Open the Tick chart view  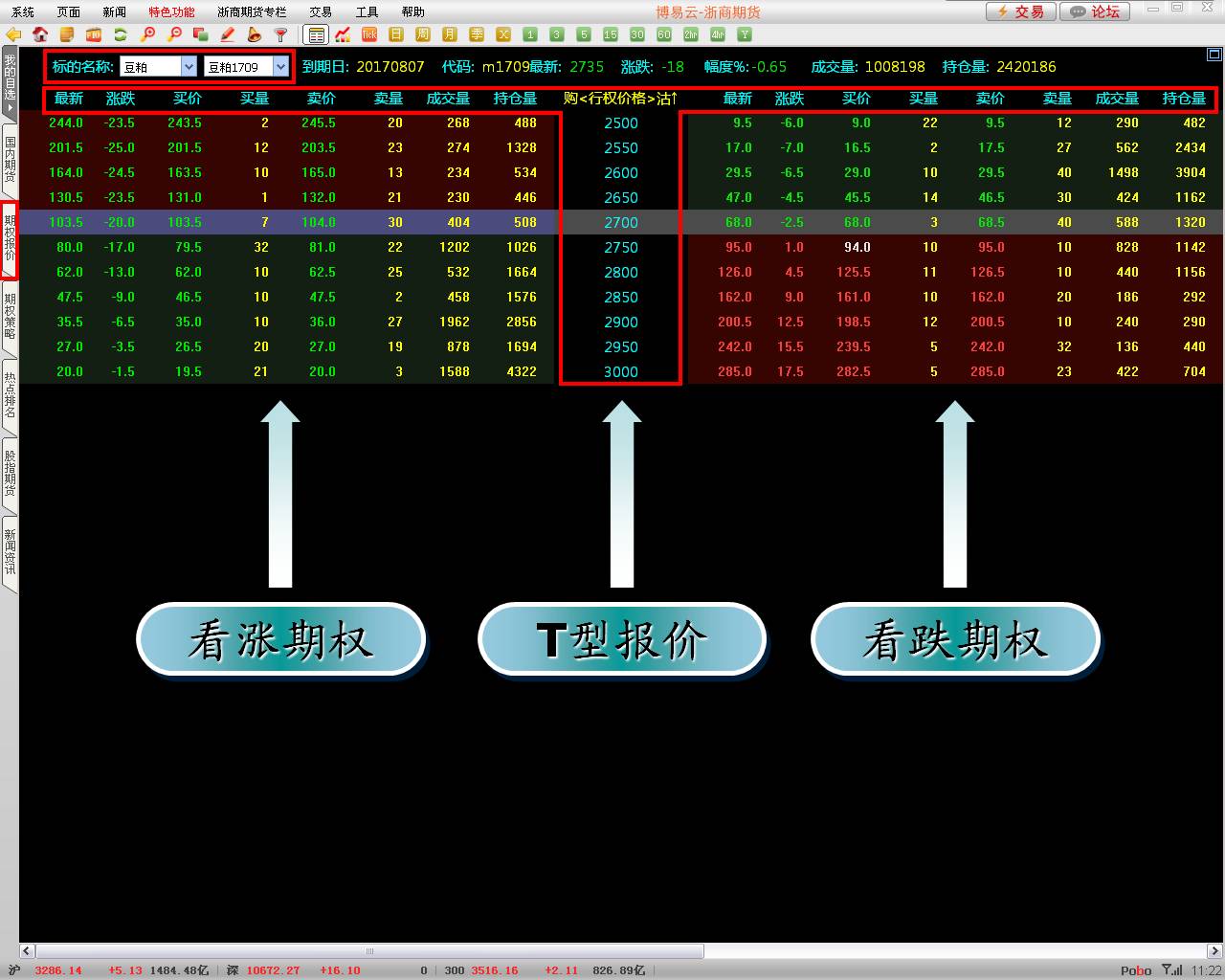369,34
